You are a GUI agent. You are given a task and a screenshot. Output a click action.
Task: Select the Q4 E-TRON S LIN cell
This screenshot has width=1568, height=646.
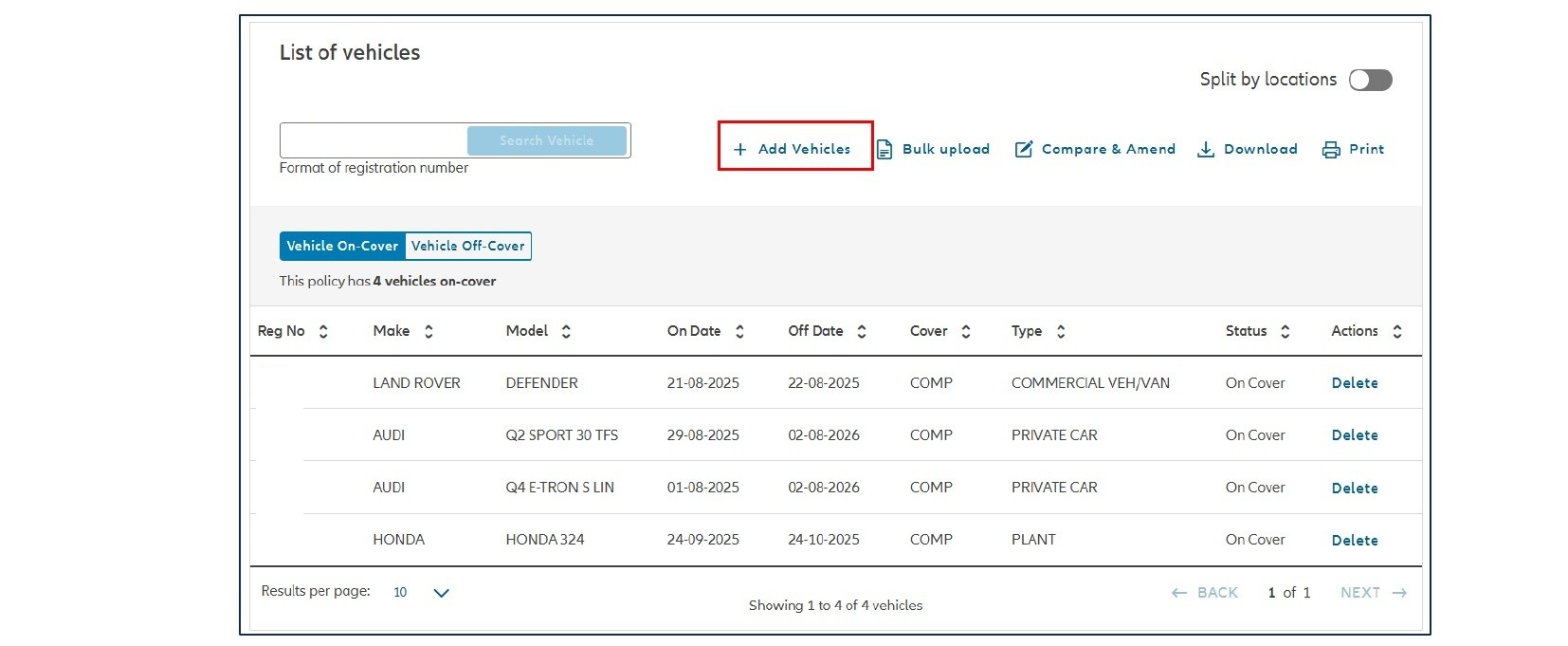pos(559,488)
